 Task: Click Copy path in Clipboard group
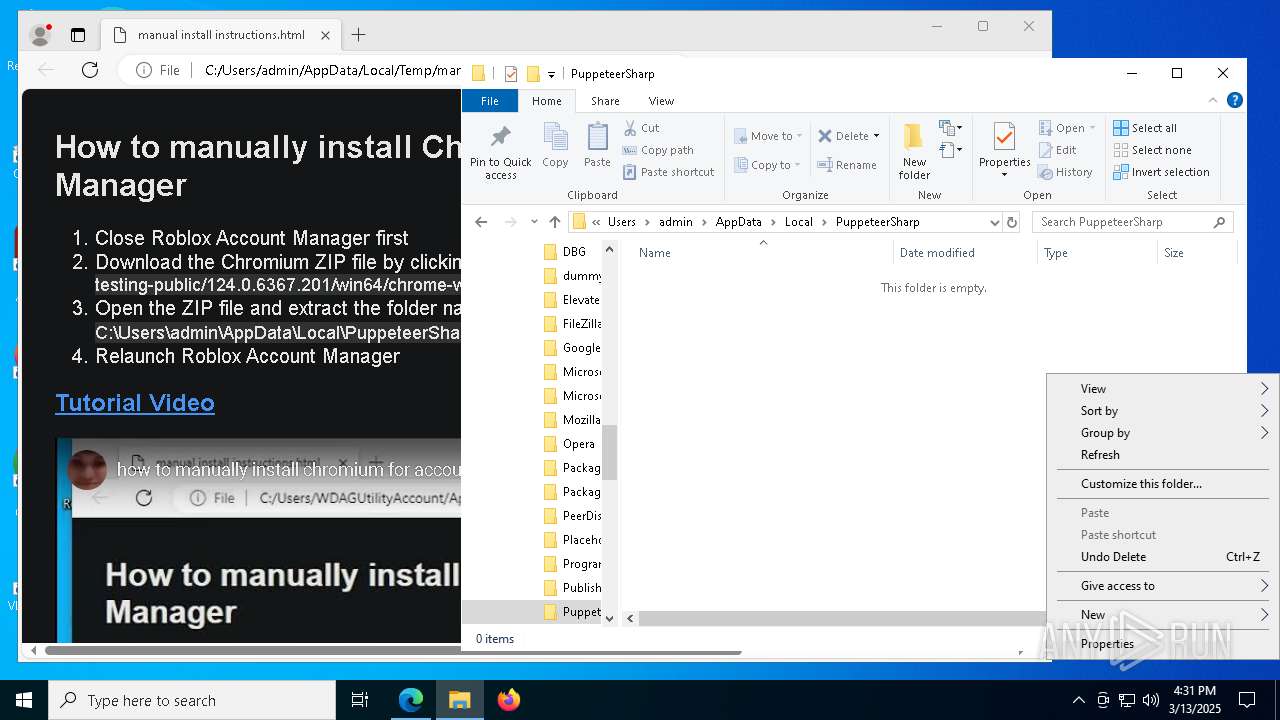[658, 150]
